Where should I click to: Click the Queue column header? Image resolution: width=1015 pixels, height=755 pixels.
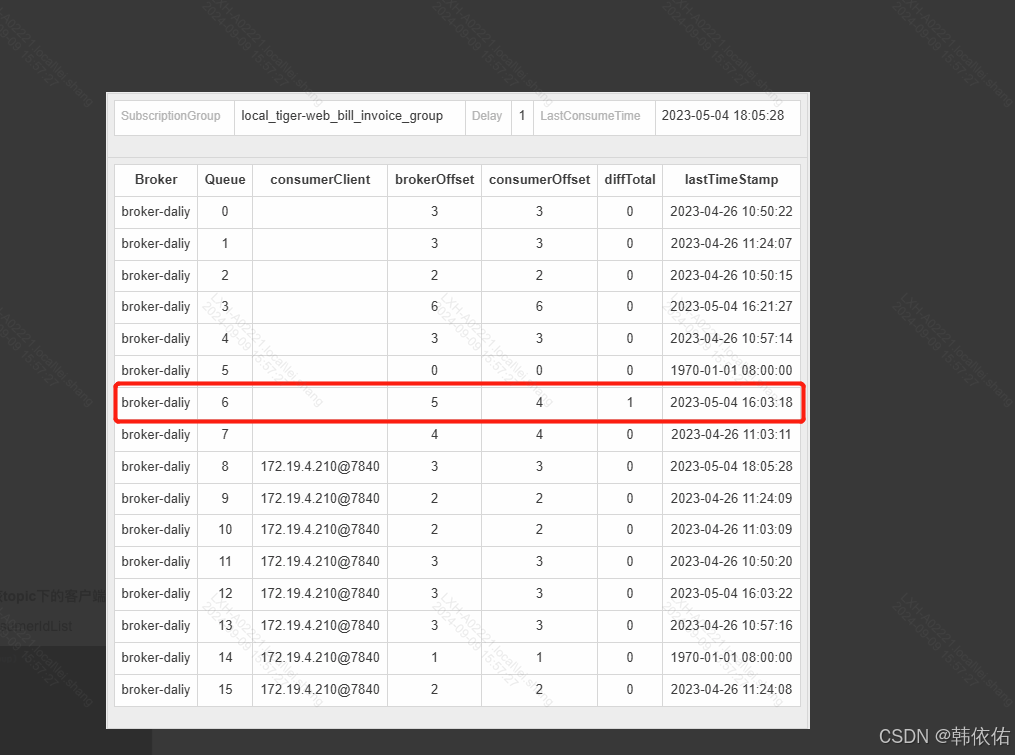coord(225,179)
